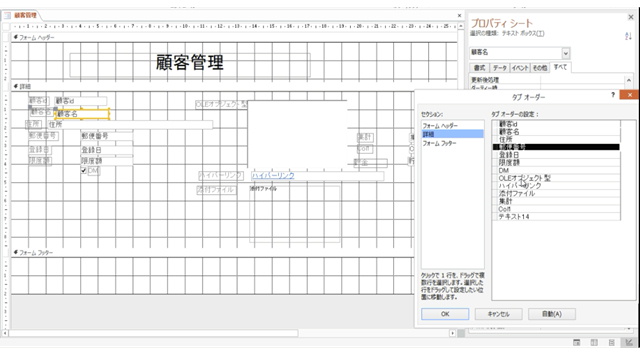Open the イベント tab in Property Sheet
Screen dimensions: 640x360
click(520, 68)
